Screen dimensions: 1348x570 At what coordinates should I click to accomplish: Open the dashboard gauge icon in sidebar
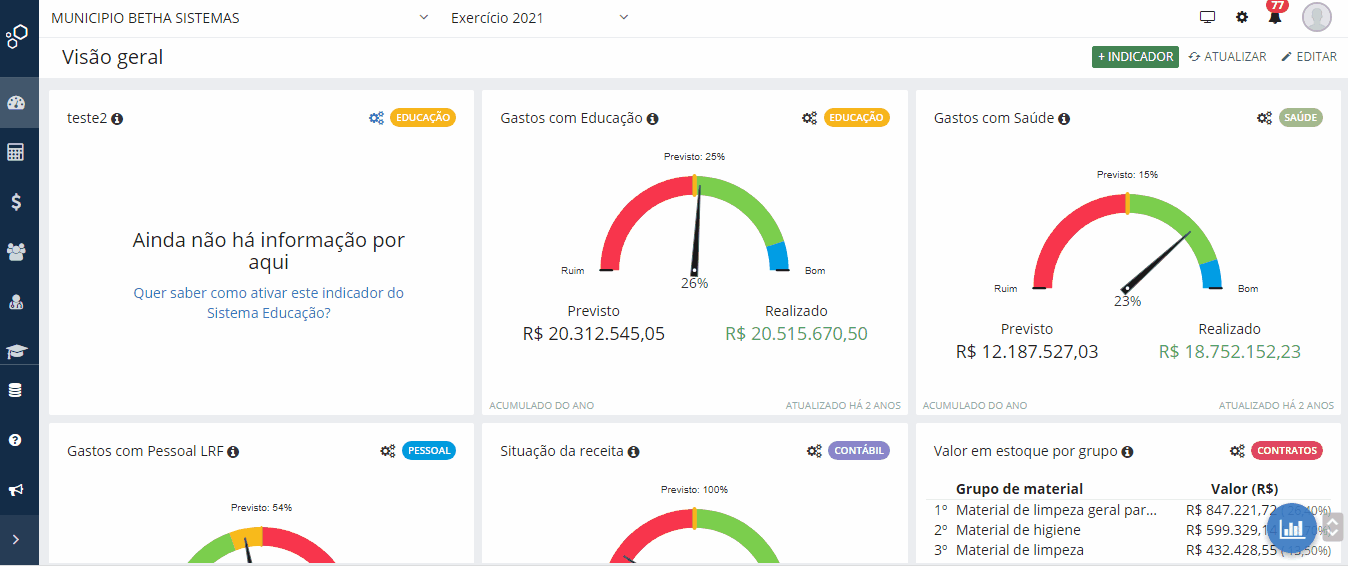pos(15,103)
